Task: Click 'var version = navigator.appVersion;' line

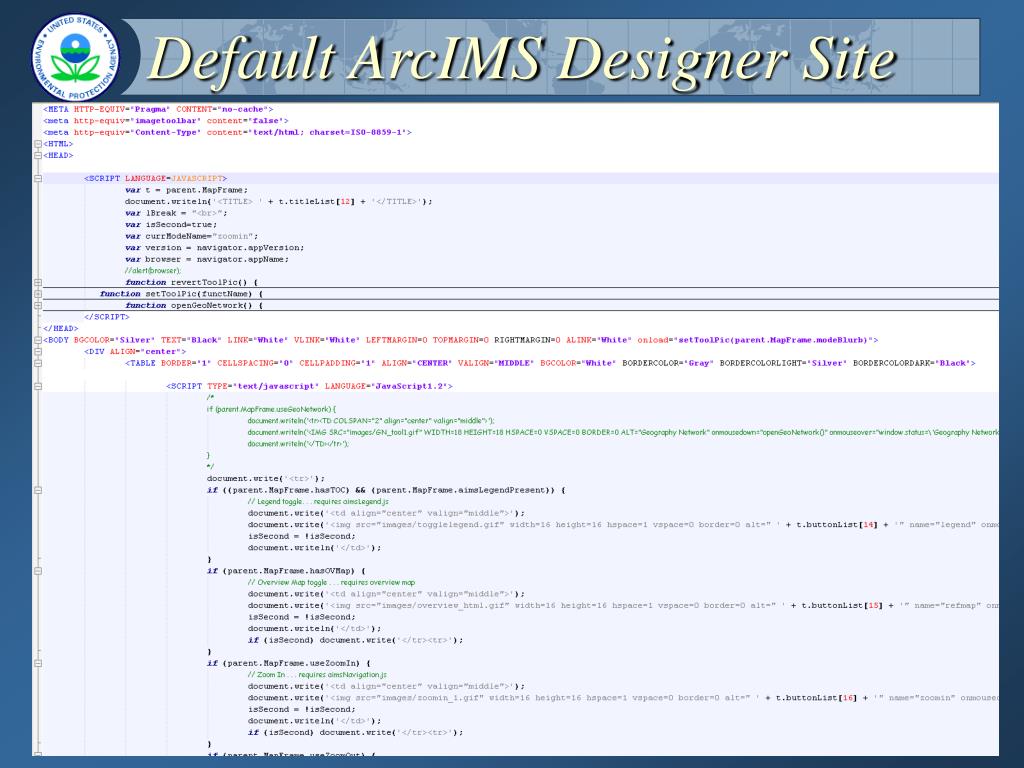Action: click(x=215, y=248)
